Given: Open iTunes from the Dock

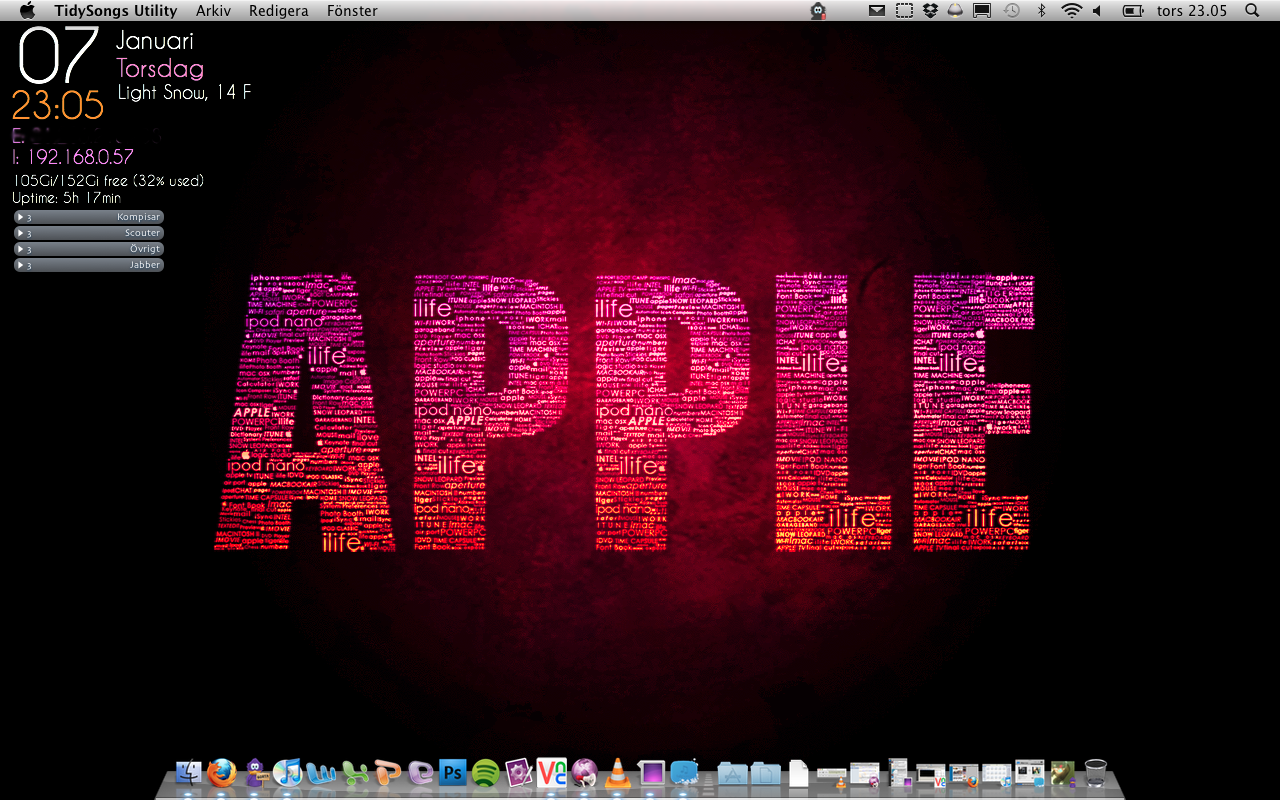Looking at the screenshot, I should 288,772.
